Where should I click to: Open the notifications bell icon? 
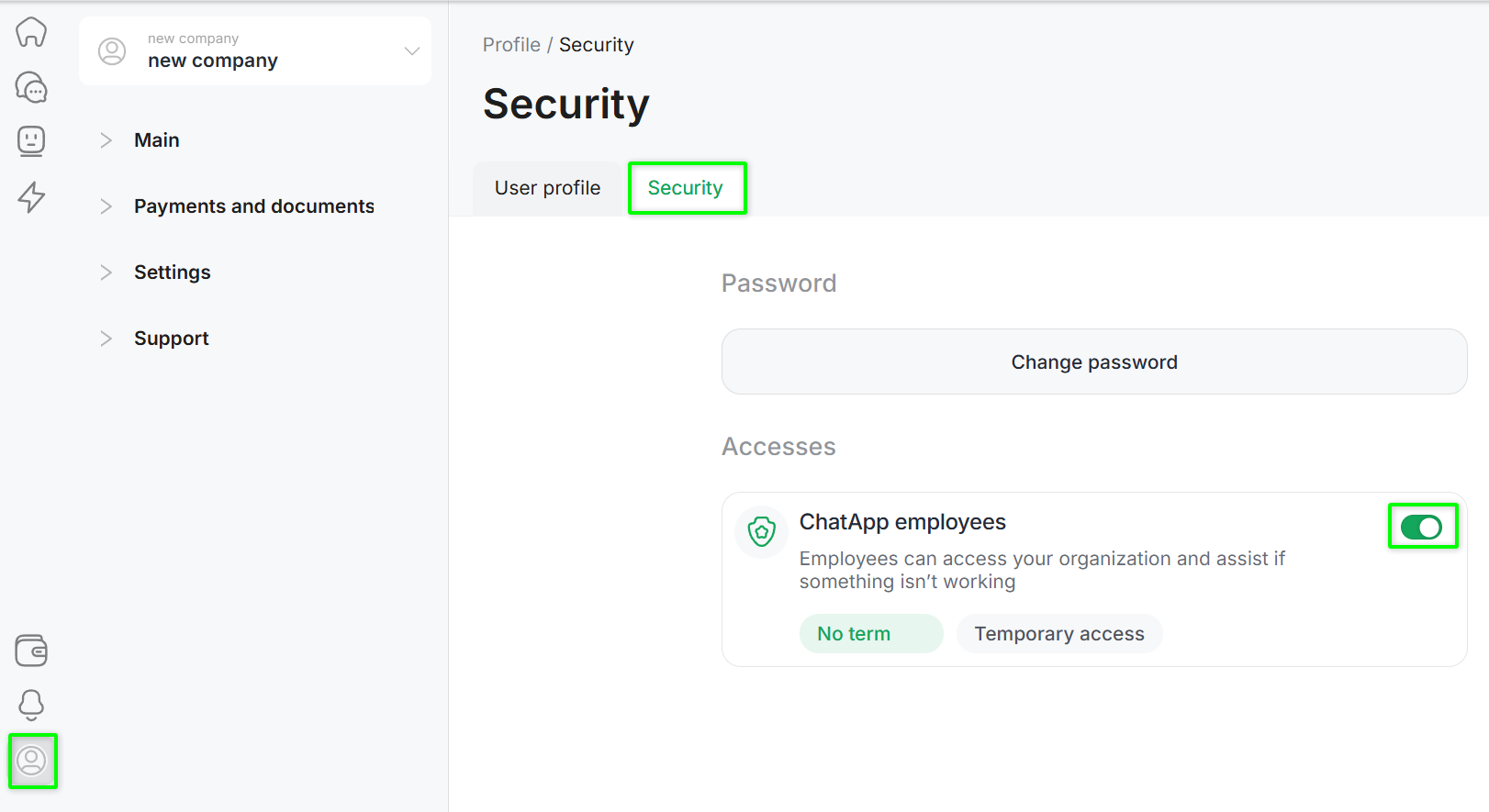point(31,705)
